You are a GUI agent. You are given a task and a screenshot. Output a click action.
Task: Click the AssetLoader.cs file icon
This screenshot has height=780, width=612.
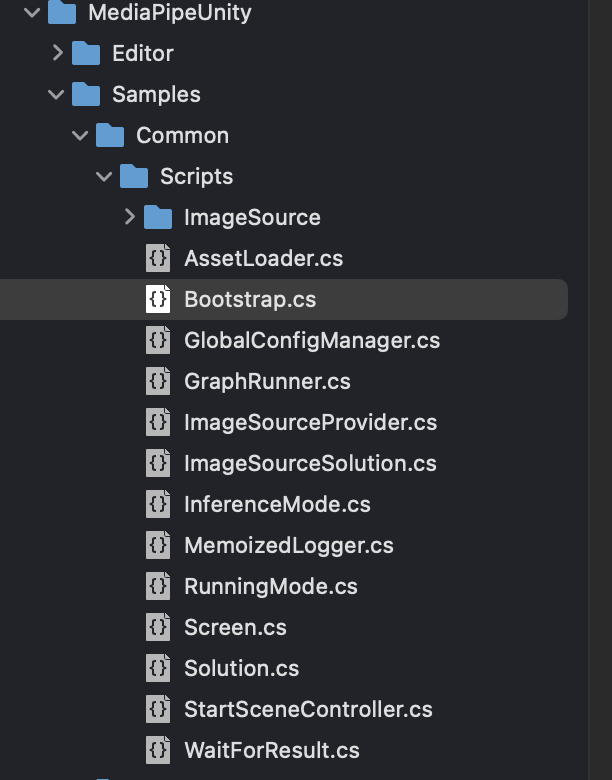(158, 258)
